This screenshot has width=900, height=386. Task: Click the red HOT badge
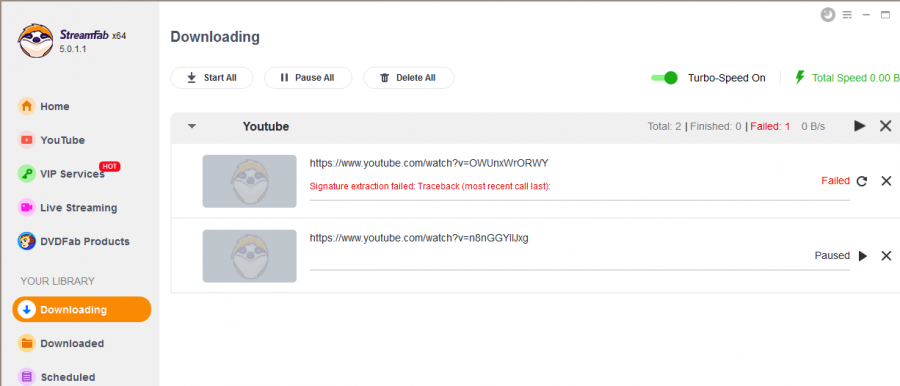[110, 167]
